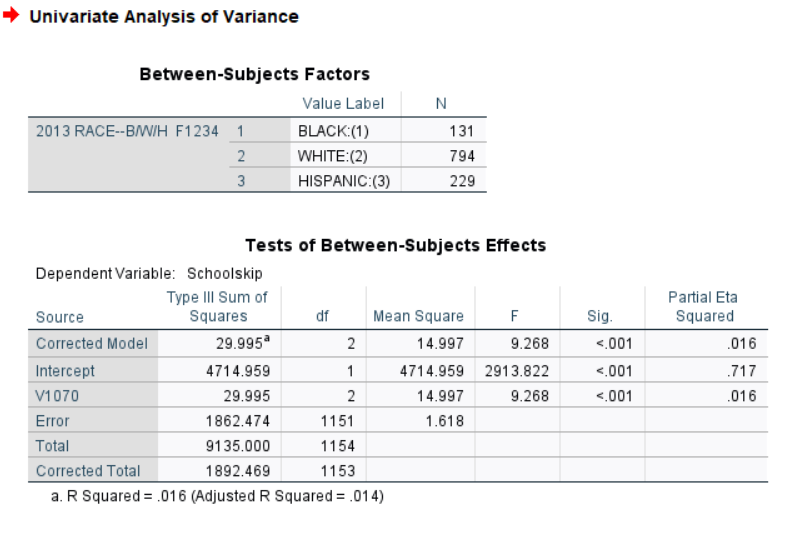Image resolution: width=788 pixels, height=547 pixels.
Task: Click the Dependent Variable Schoolskip caption
Action: pyautogui.click(x=149, y=274)
